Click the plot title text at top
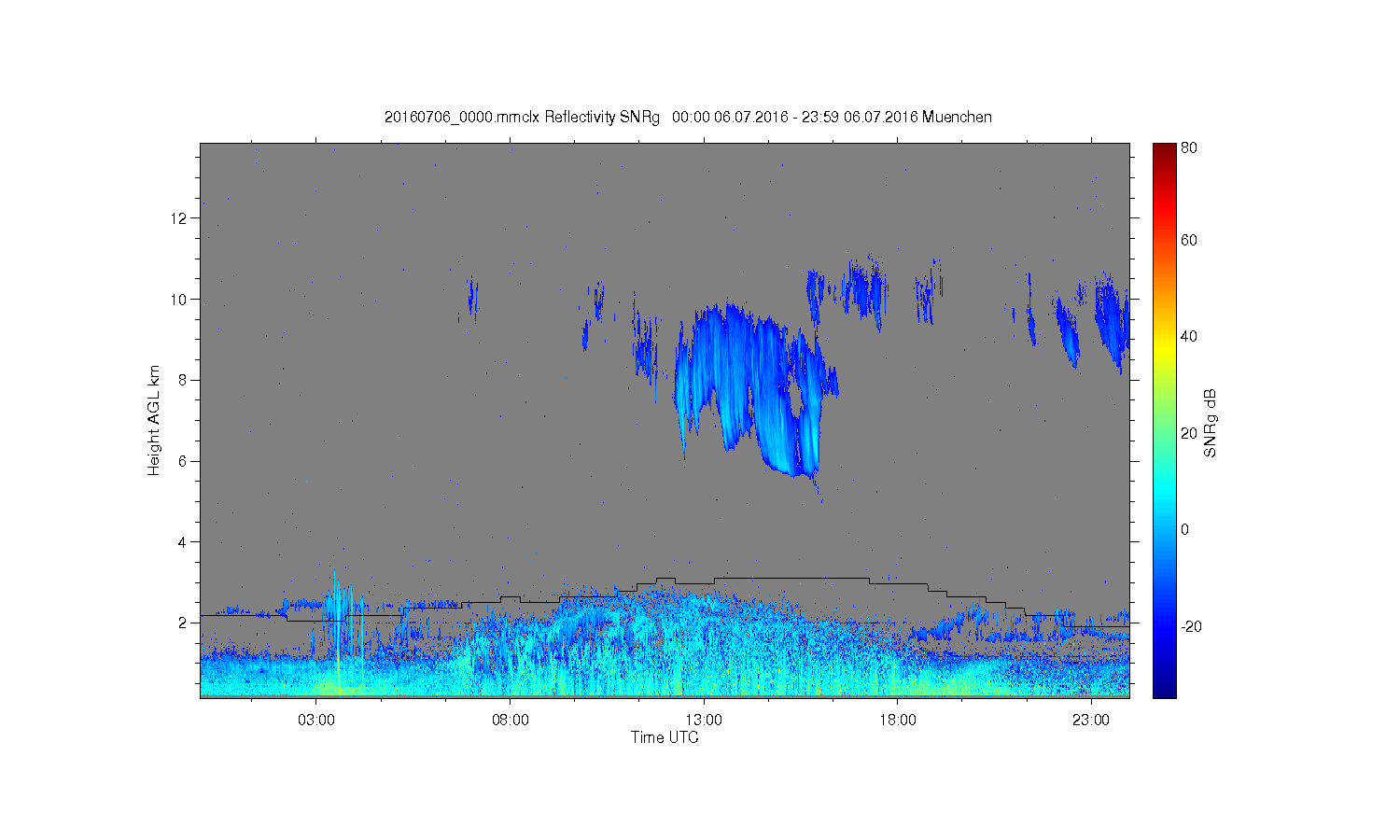The height and width of the screenshot is (840, 1400). click(x=688, y=117)
